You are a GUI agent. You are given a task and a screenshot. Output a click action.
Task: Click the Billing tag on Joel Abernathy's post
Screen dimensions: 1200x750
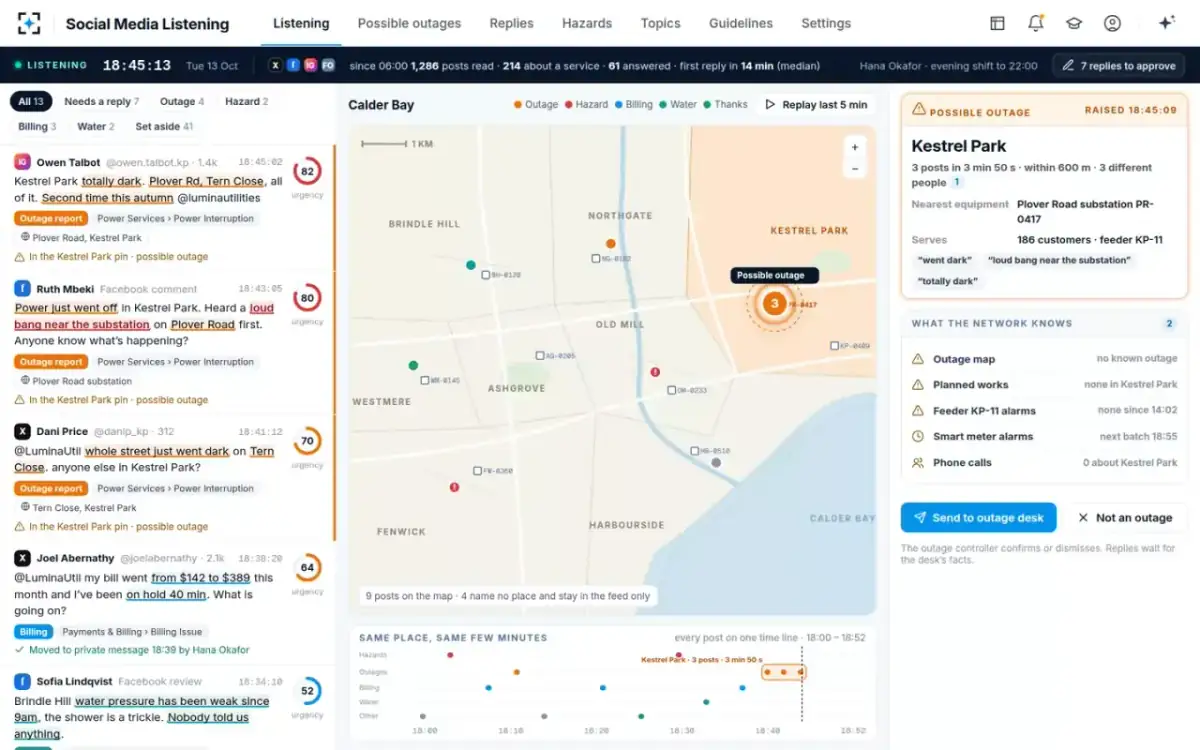tap(33, 632)
